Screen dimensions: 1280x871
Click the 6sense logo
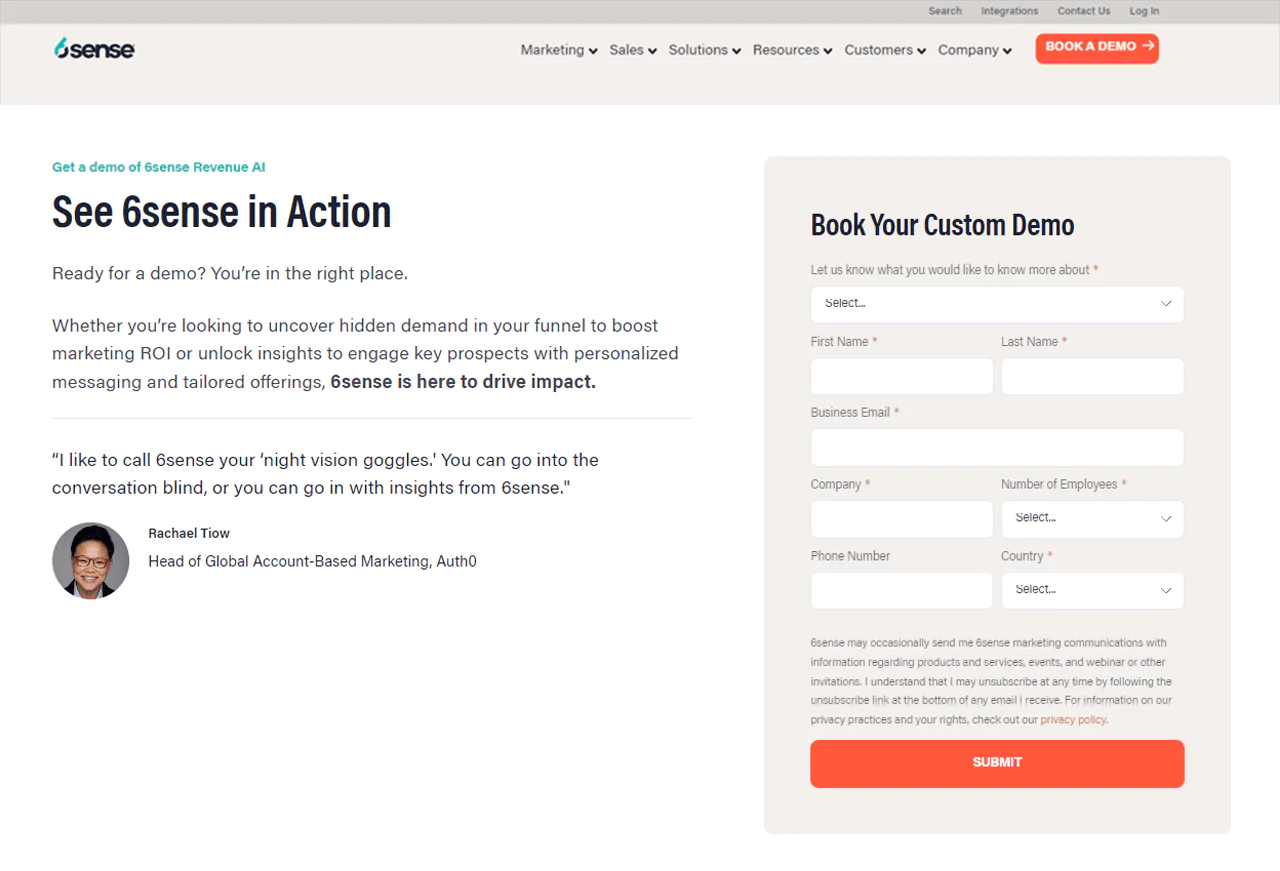(94, 49)
